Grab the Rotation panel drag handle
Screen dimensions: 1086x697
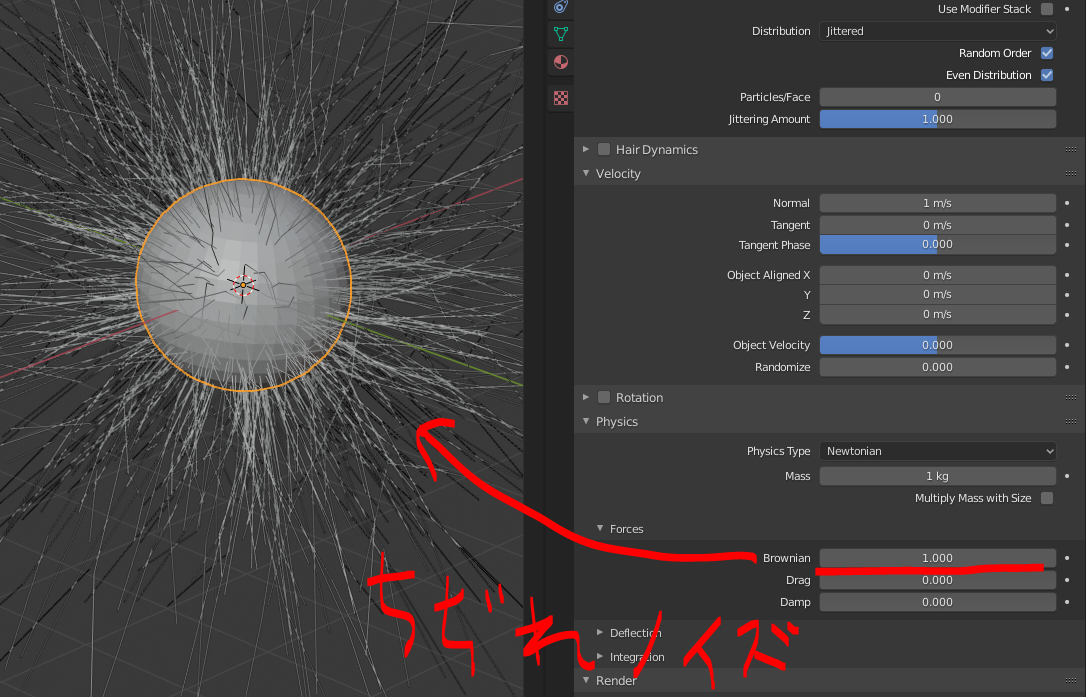1071,398
